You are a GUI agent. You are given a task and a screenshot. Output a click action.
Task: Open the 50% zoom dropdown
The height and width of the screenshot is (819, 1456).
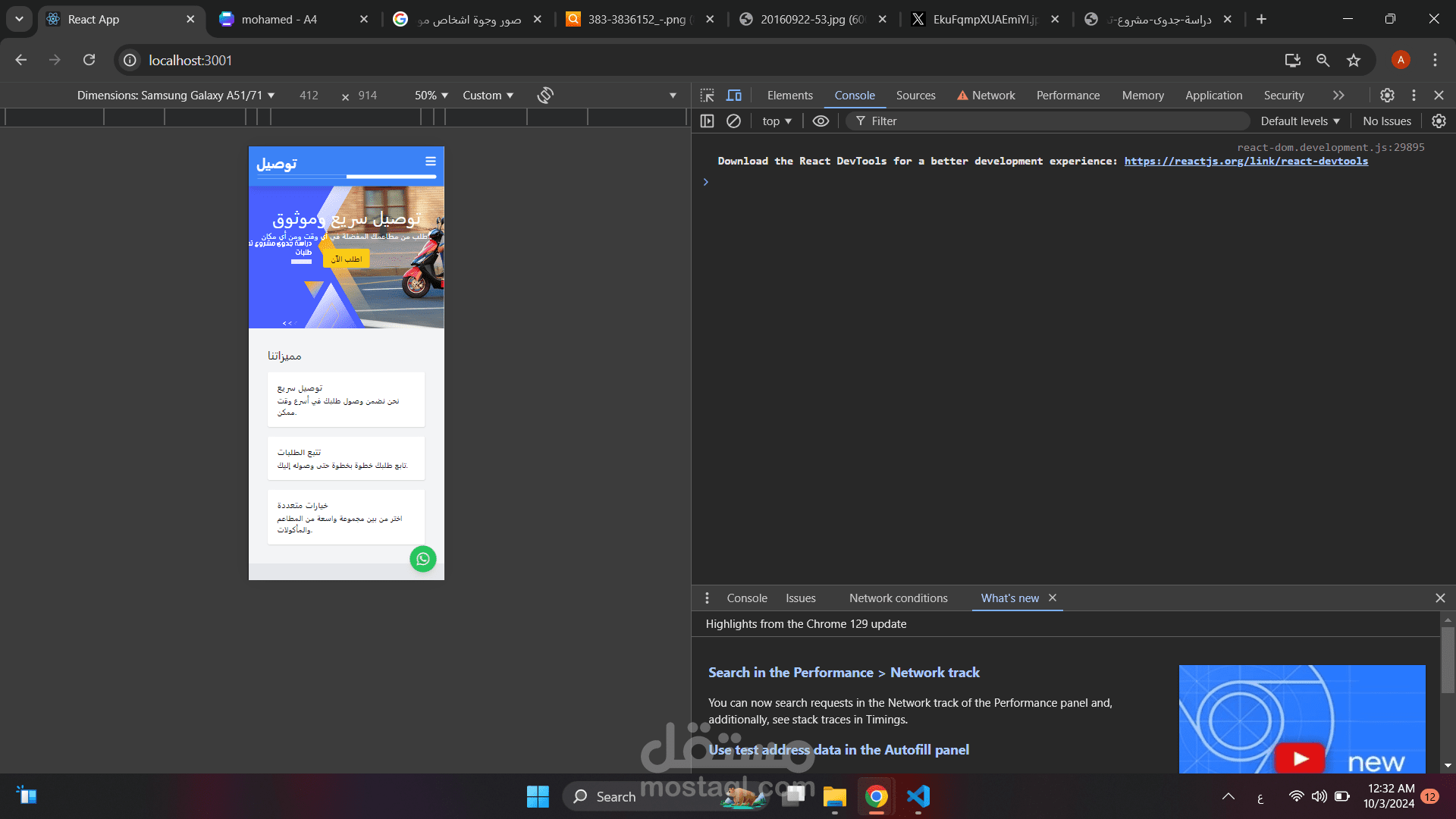pos(431,96)
